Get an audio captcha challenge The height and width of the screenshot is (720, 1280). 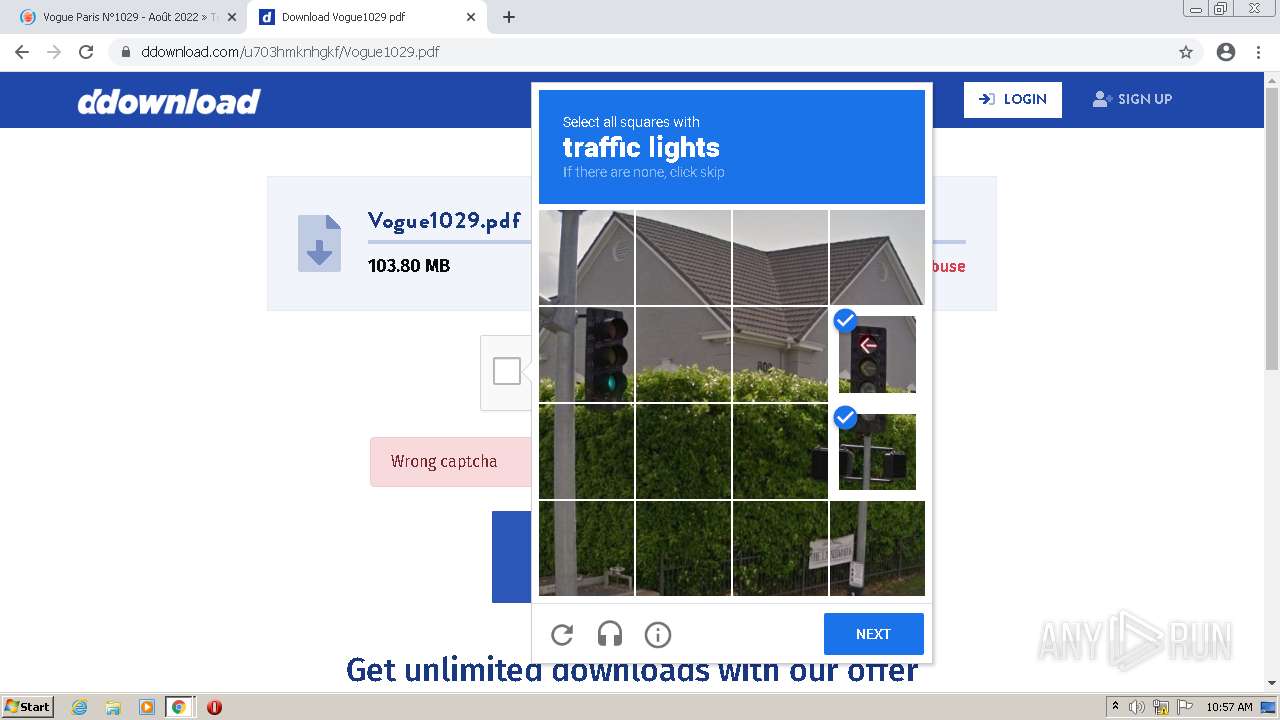610,634
